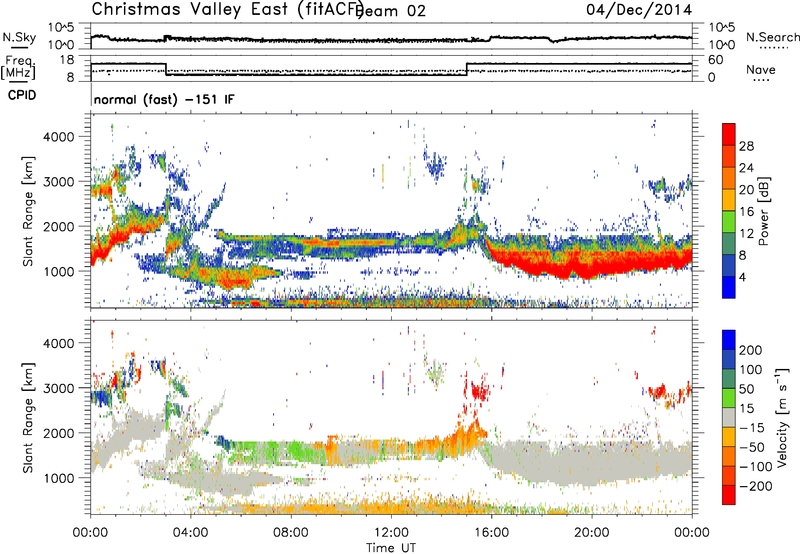Click the N.Search legend label

click(x=772, y=37)
